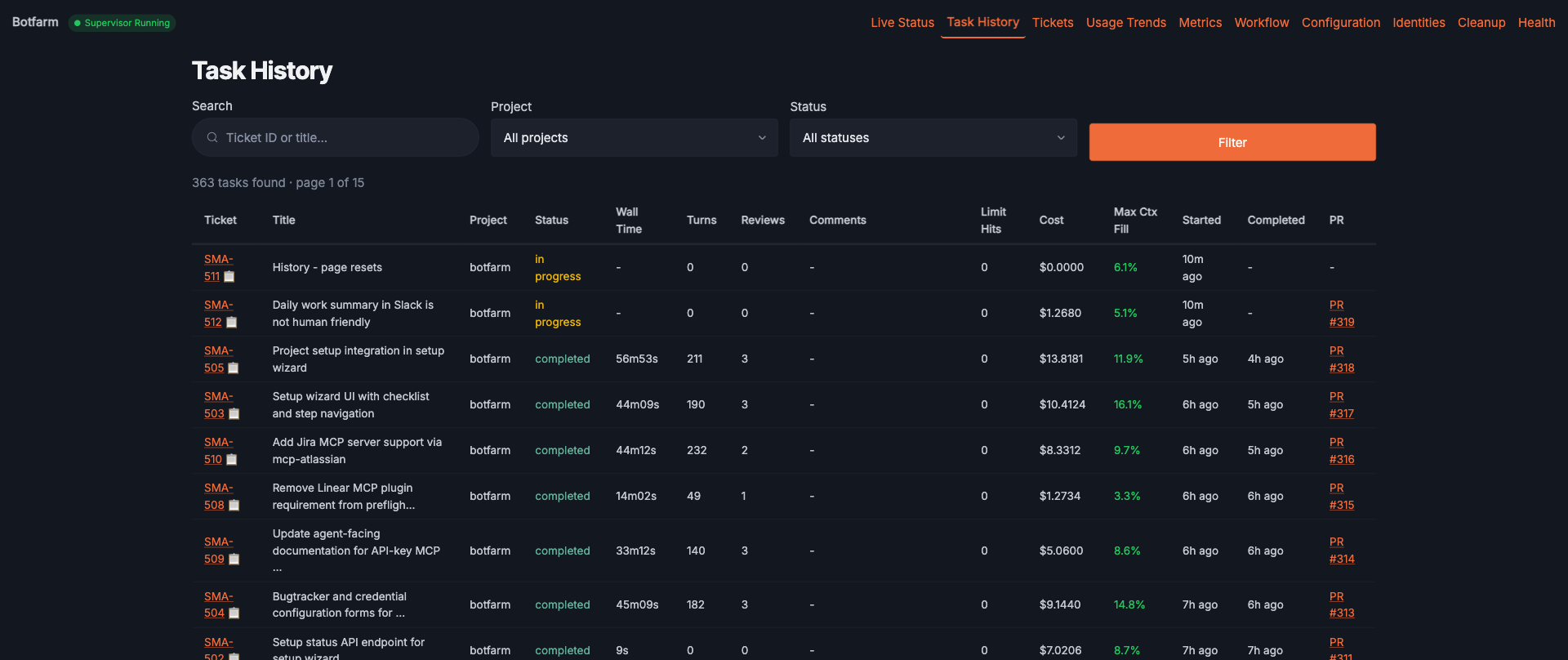The height and width of the screenshot is (660, 1568).
Task: Open the All statuses dropdown
Action: tap(933, 138)
